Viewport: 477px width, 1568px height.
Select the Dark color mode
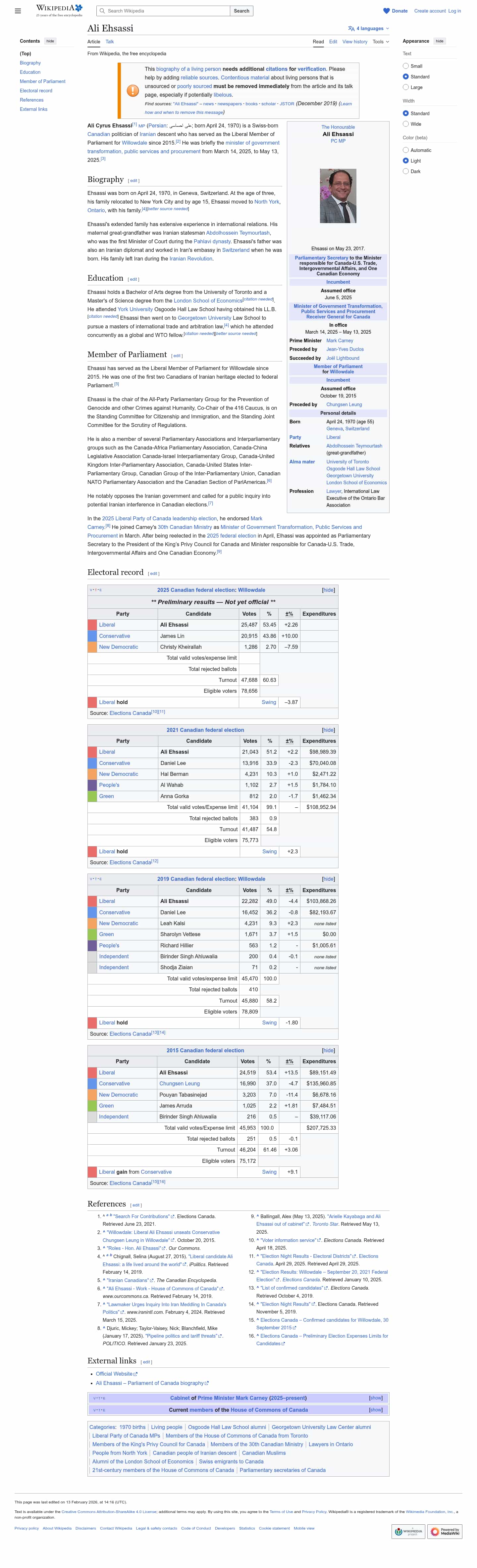pos(406,172)
